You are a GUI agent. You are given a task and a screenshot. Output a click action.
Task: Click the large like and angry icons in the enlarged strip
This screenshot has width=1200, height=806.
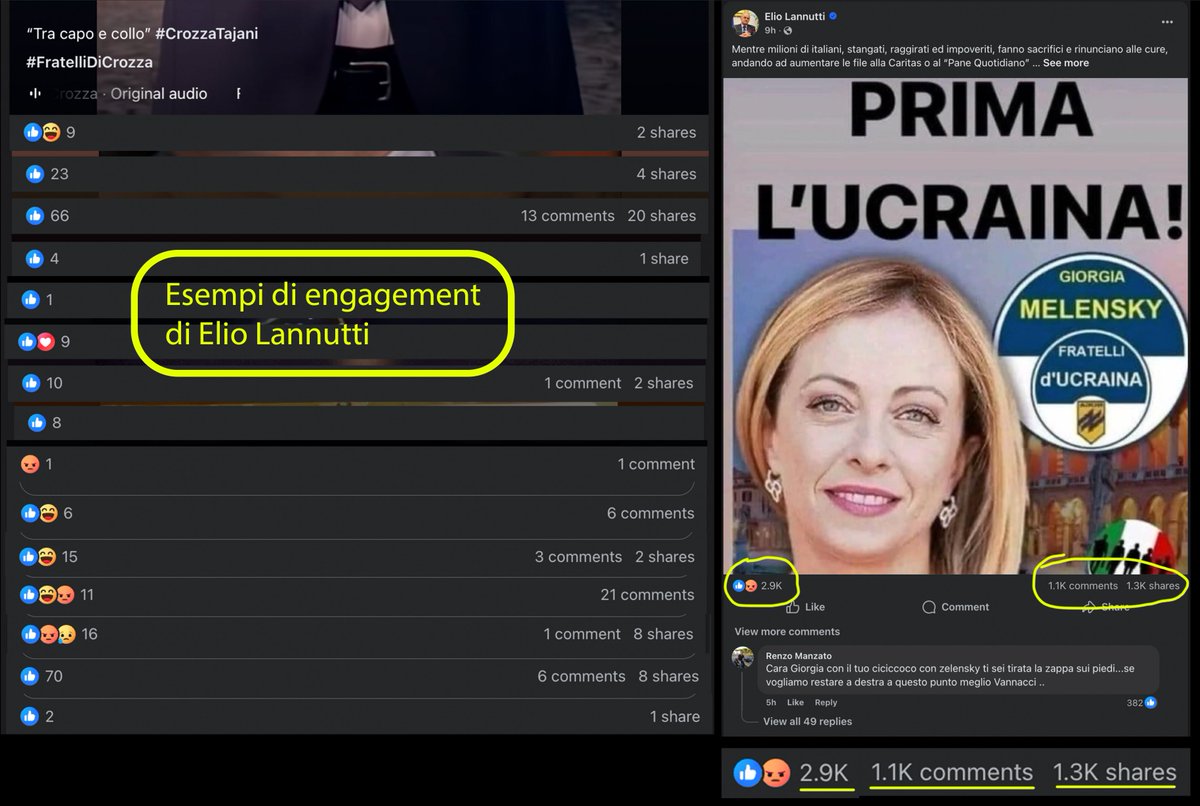[x=762, y=773]
